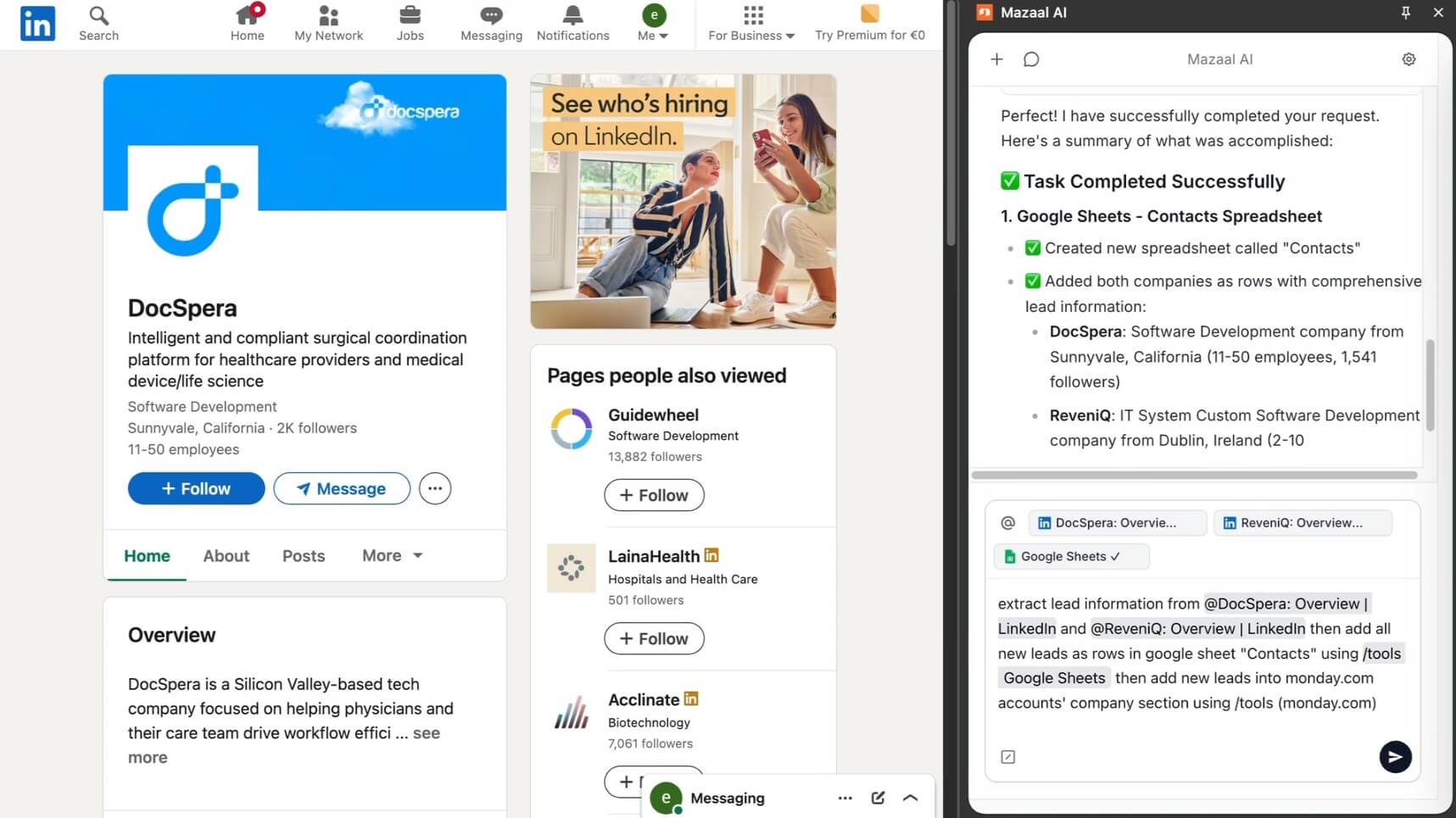Click the Mazaal chat vertical scrollbar
The height and width of the screenshot is (818, 1456).
click(x=1431, y=385)
